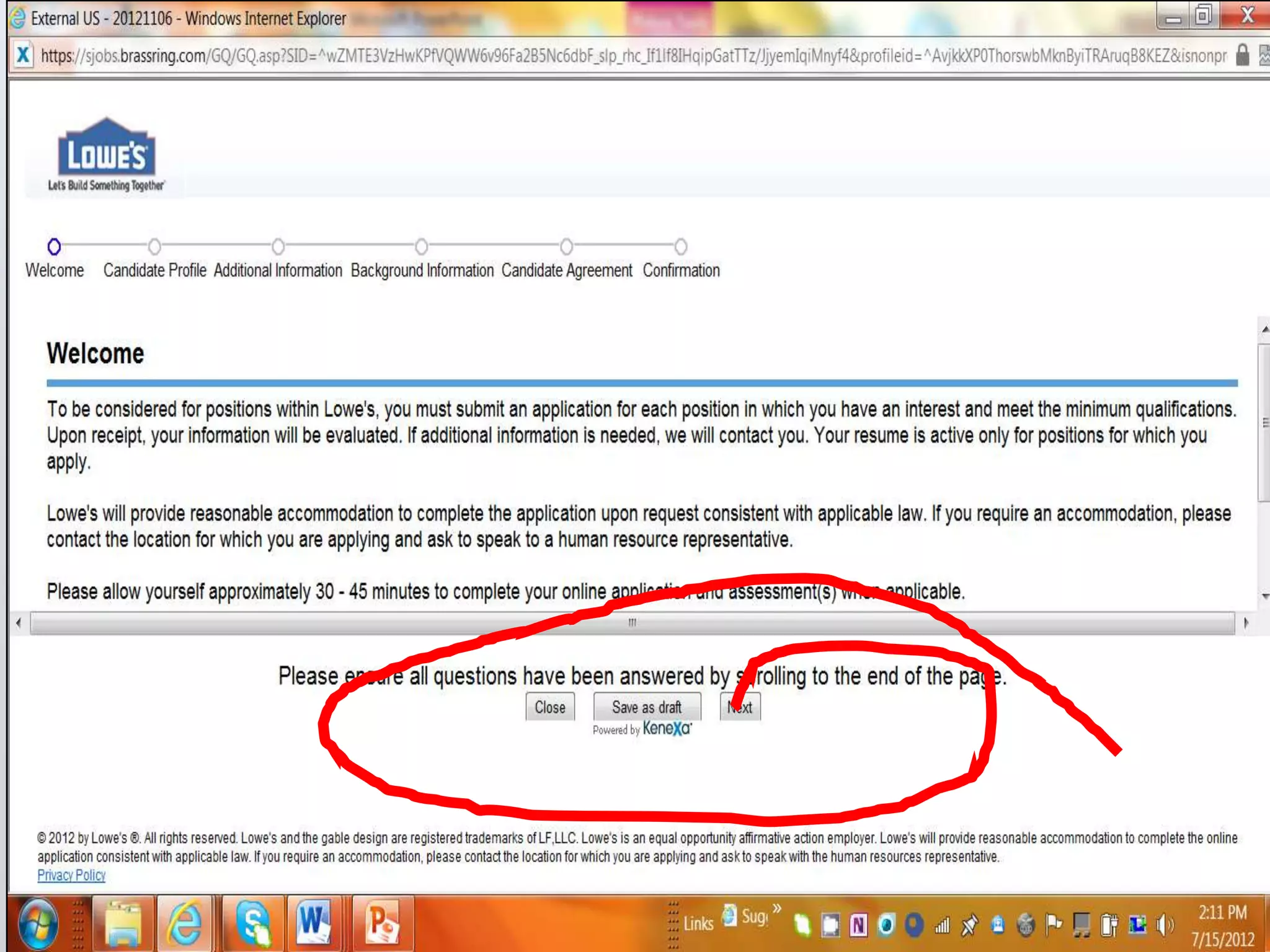Click the Candidate Profile step circle
Viewport: 1270px width, 952px height.
pos(154,247)
